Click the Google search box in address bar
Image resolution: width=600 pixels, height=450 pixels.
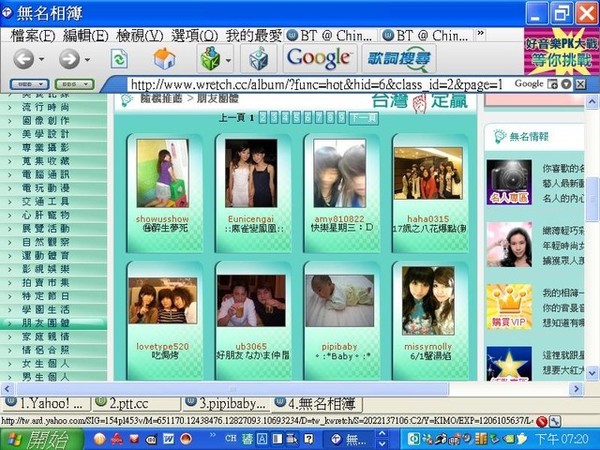[x=528, y=84]
